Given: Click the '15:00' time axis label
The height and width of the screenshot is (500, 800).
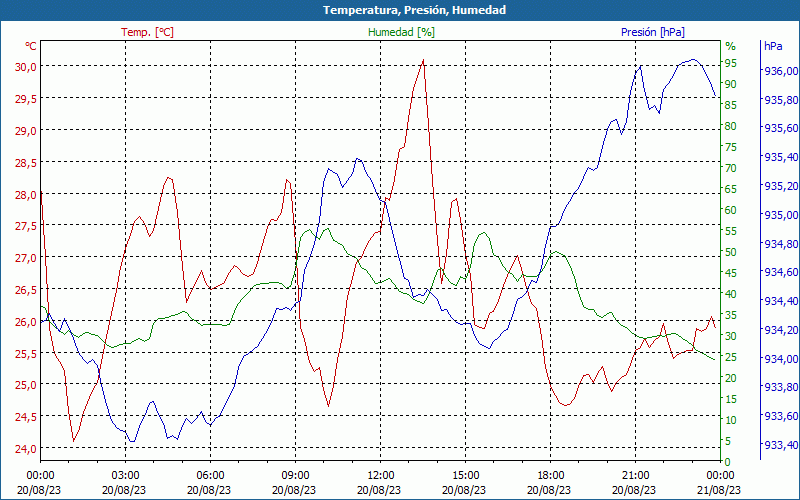Looking at the screenshot, I should point(465,476).
